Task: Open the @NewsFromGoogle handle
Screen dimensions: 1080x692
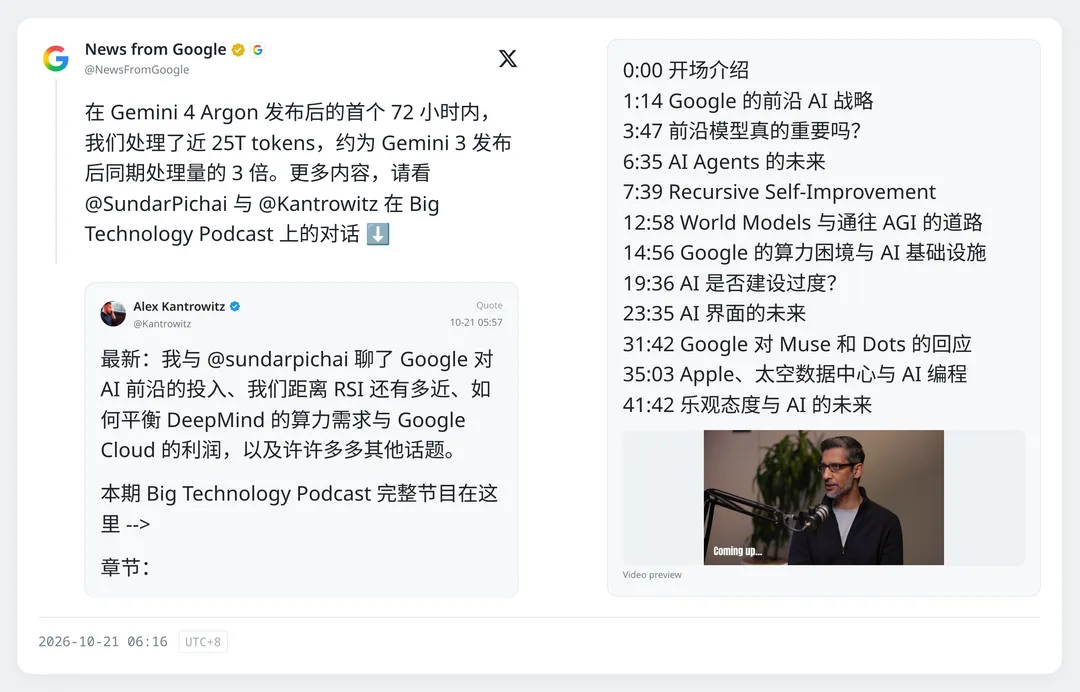Action: [137, 70]
